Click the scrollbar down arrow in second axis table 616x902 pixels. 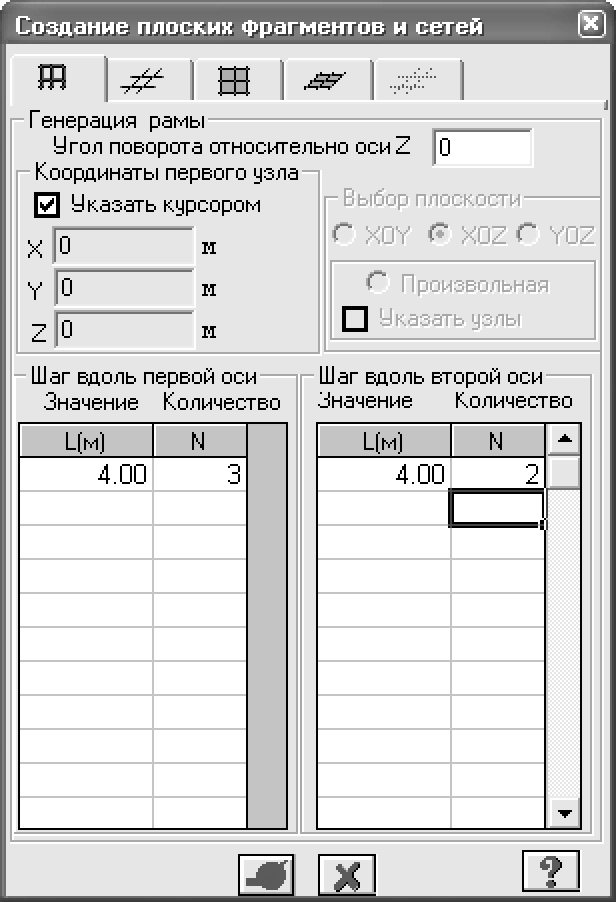(x=565, y=813)
